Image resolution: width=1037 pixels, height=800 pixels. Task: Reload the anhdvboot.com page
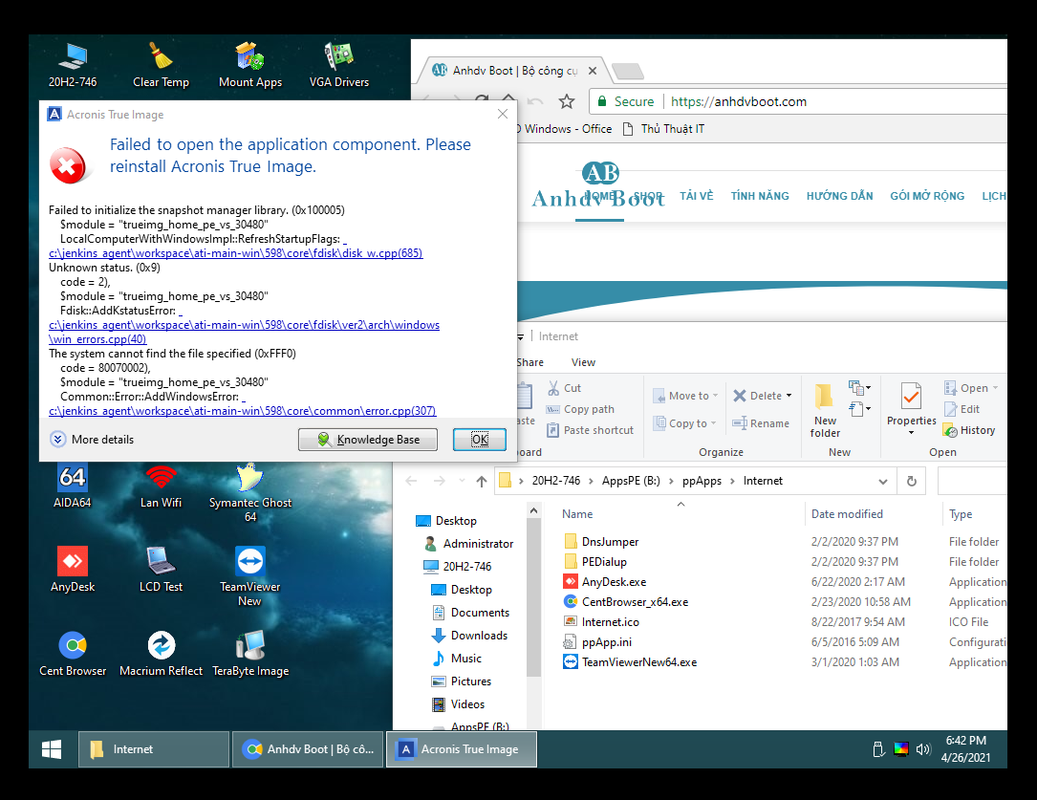482,101
